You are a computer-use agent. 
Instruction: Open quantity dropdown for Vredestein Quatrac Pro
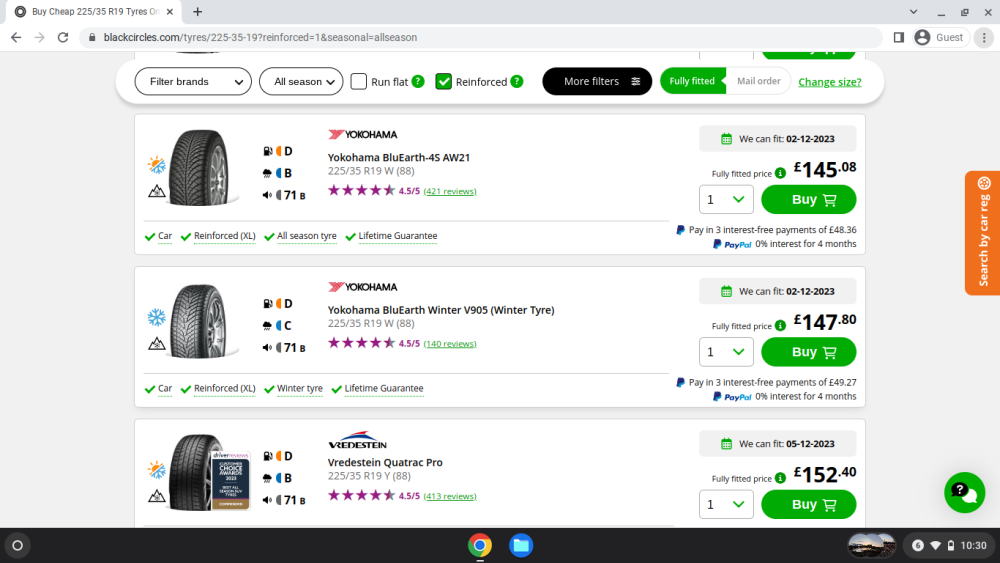[726, 504]
